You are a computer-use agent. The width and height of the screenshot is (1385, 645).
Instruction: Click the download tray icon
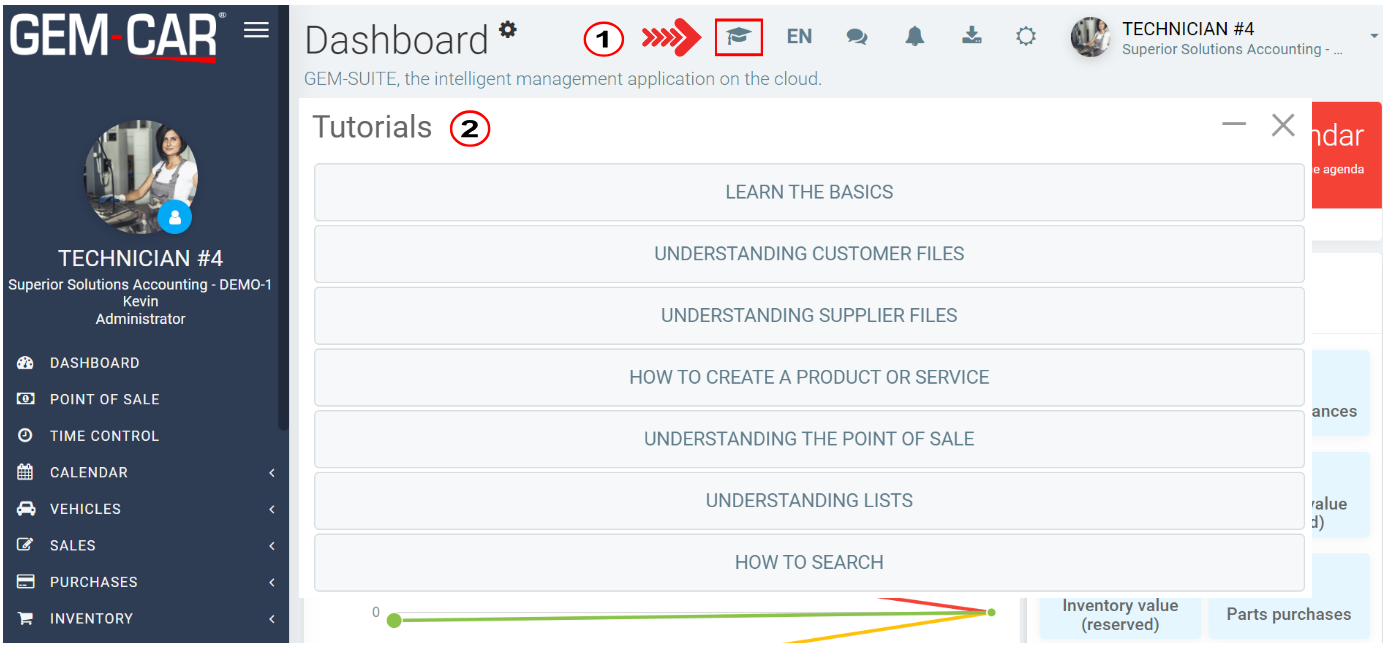pos(971,37)
